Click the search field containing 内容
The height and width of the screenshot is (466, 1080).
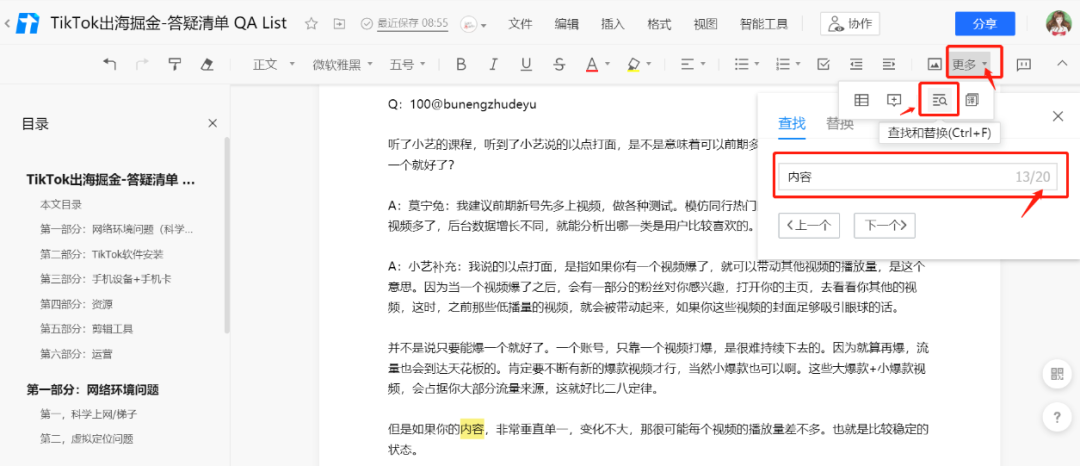[x=918, y=177]
